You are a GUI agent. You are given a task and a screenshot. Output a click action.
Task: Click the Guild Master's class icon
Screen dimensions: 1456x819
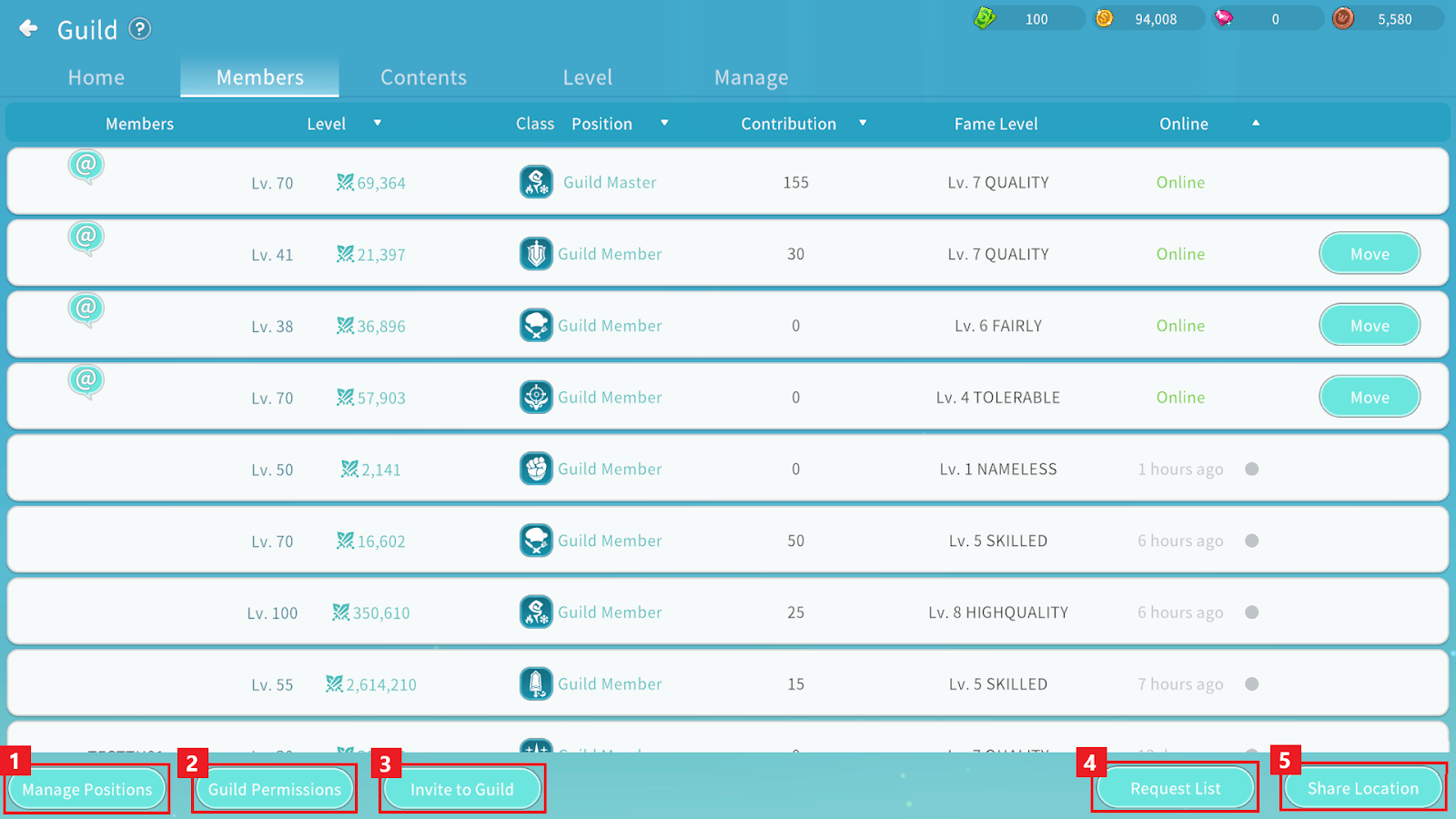pos(536,182)
